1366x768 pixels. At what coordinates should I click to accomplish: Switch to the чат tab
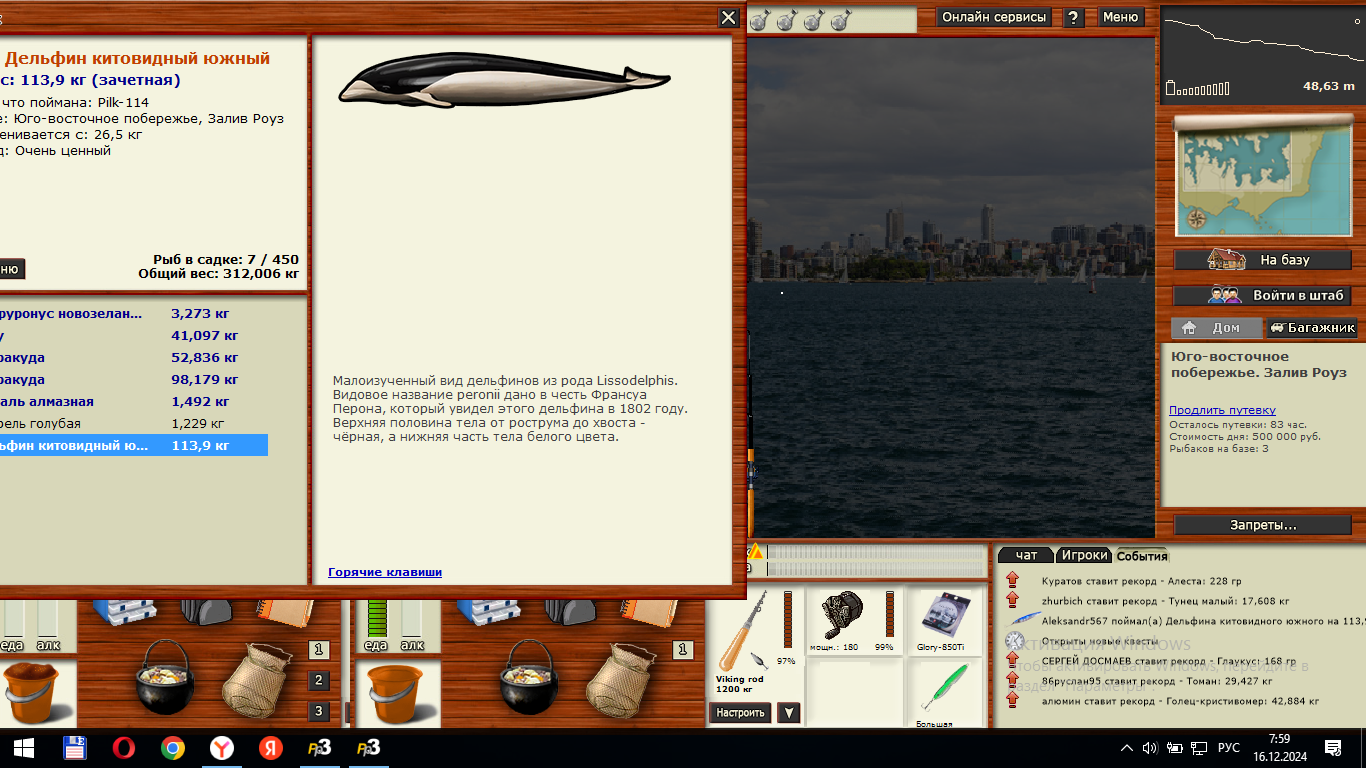pyautogui.click(x=1026, y=555)
